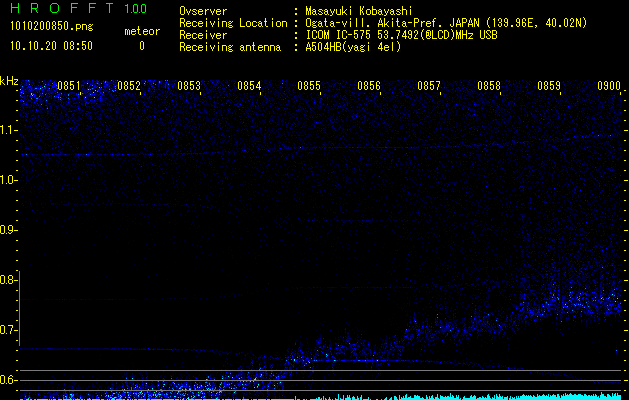
Task: Click the name Masayuki Kobayashi
Action: [x=359, y=11]
